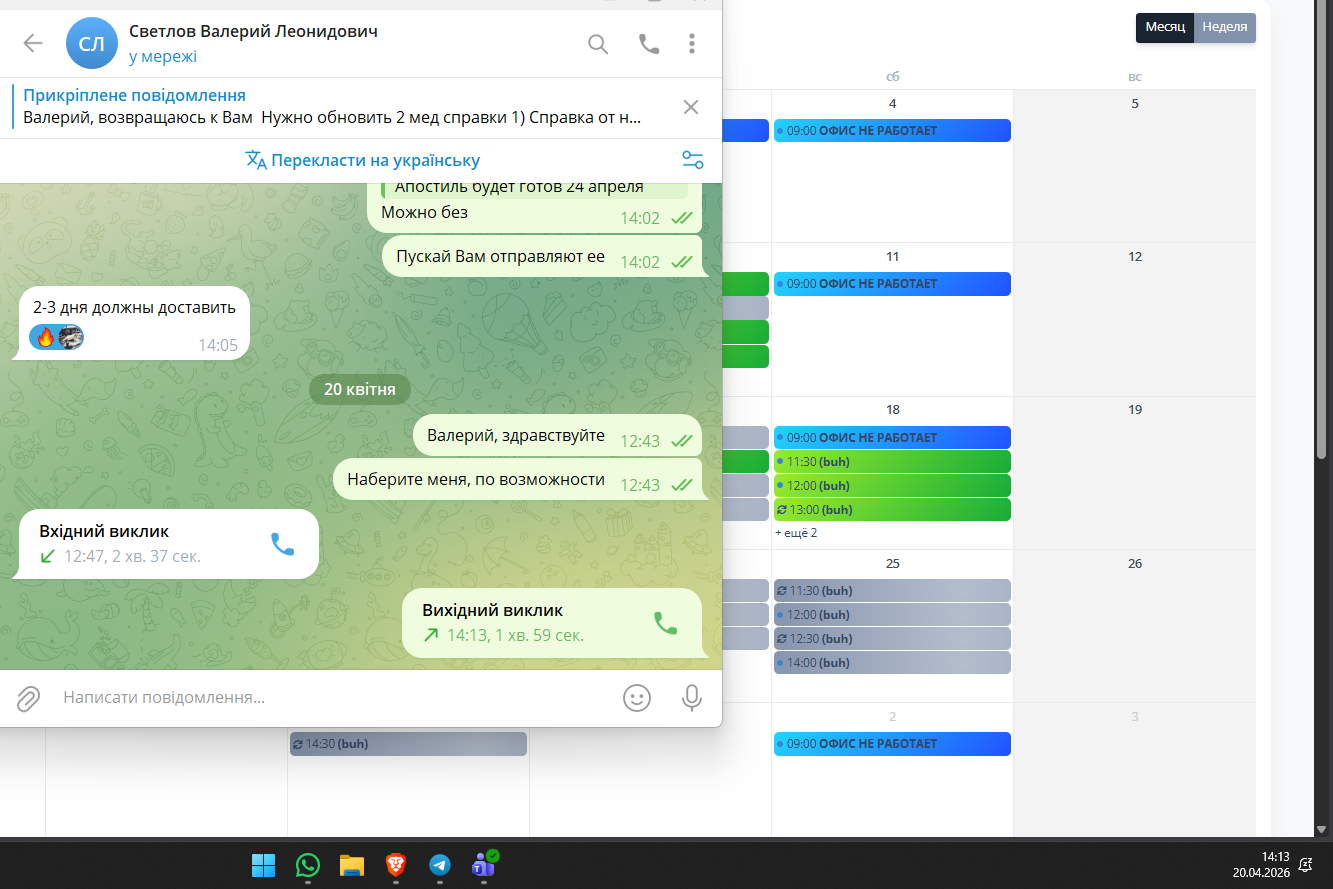Open the 12:00 (buh) event on the 25th

pyautogui.click(x=892, y=615)
